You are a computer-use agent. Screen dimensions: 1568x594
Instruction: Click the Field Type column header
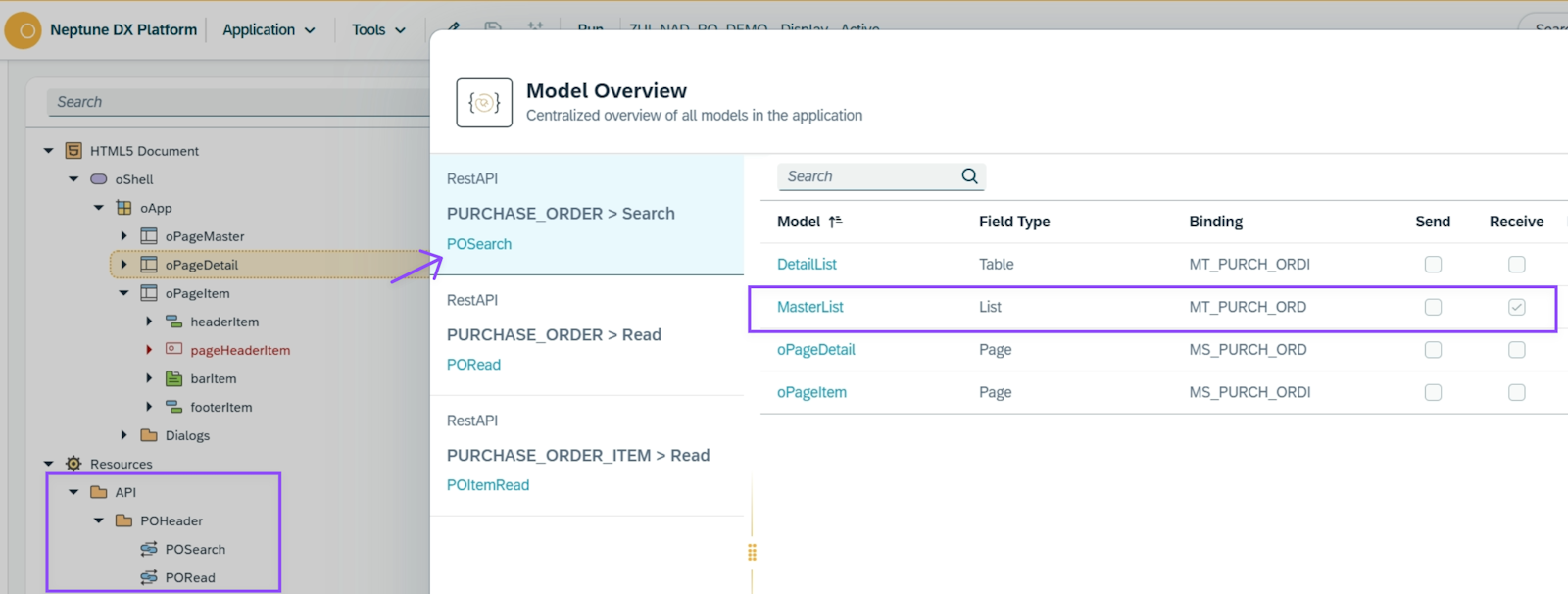click(1014, 222)
